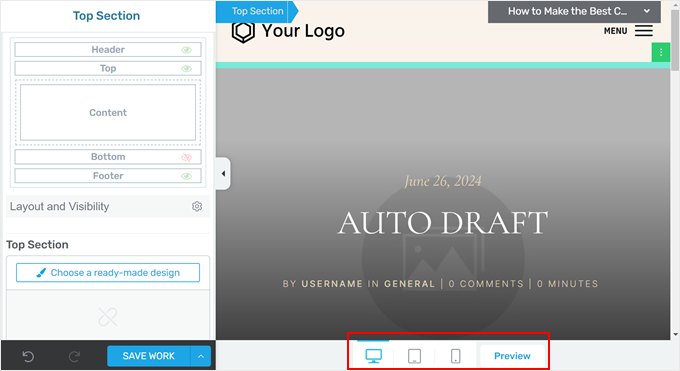Image resolution: width=680 pixels, height=371 pixels.
Task: Click the Your Logo hexagon icon
Action: point(243,32)
